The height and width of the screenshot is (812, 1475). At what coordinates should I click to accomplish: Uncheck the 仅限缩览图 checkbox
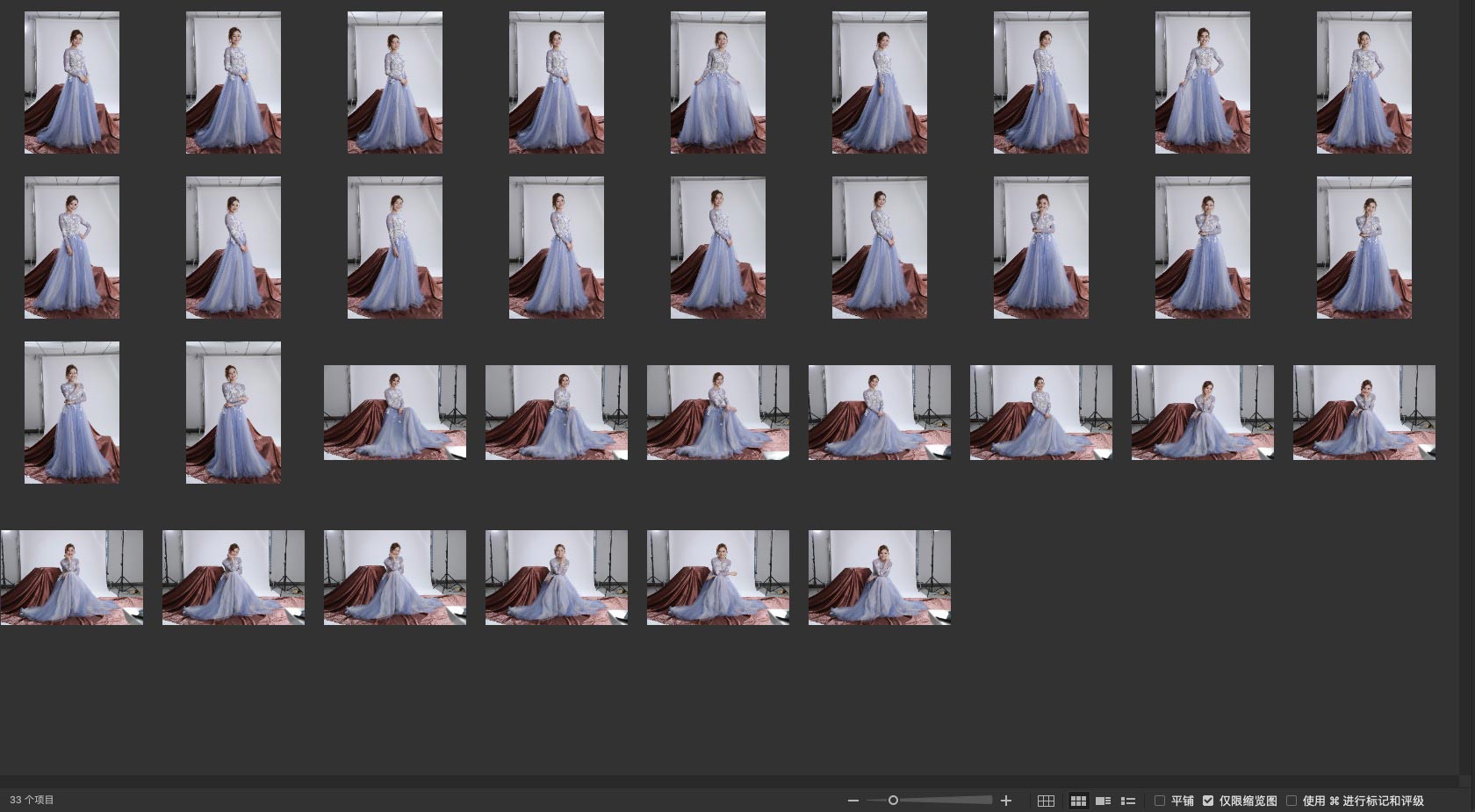(x=1208, y=801)
